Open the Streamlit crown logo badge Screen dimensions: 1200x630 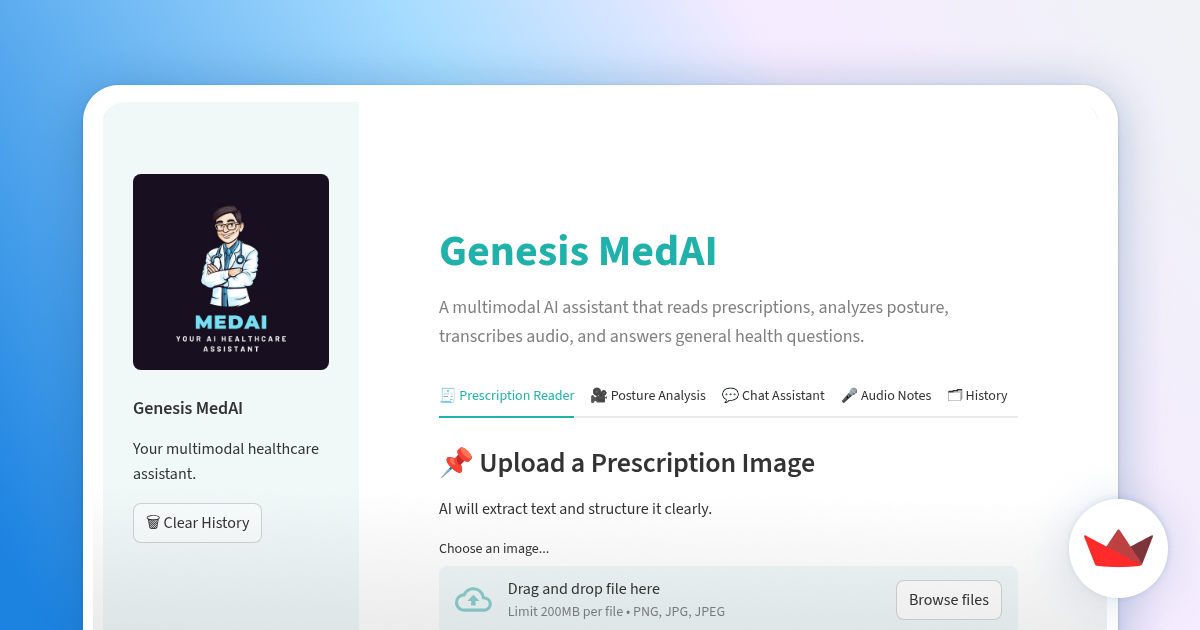point(1118,549)
